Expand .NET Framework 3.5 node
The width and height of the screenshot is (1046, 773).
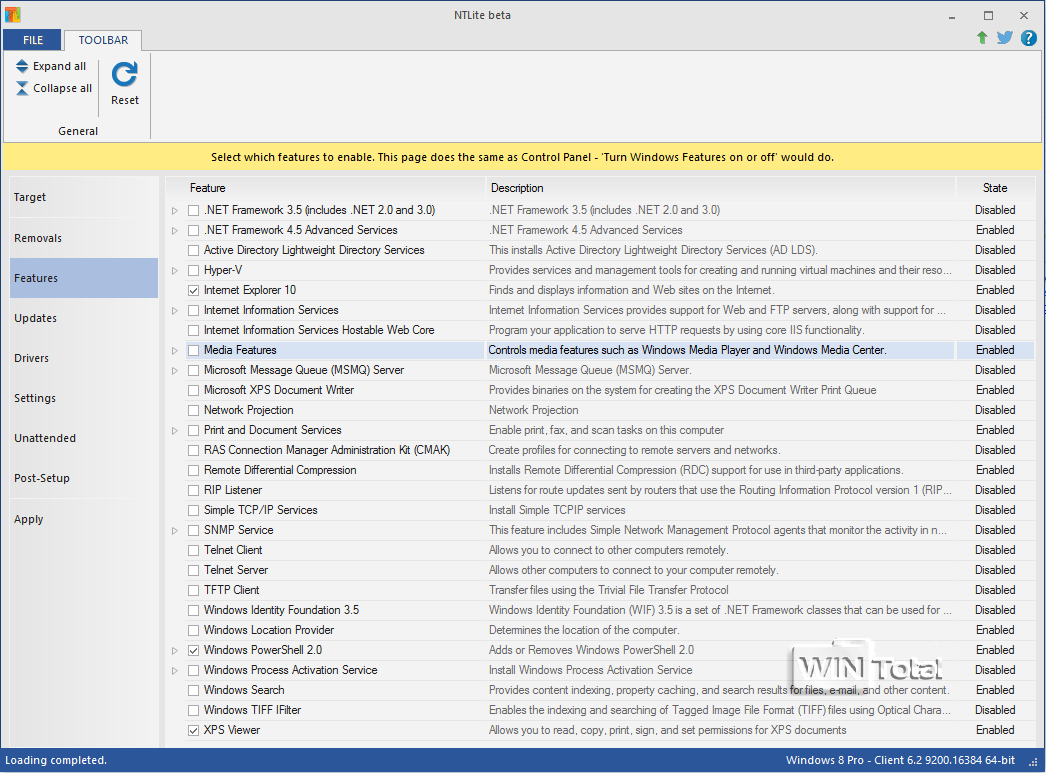click(175, 210)
